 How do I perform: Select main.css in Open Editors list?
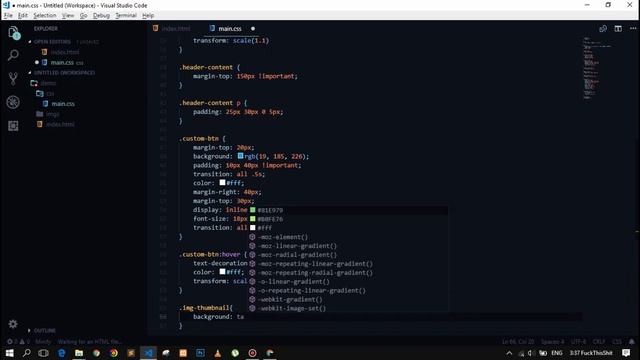[62, 62]
